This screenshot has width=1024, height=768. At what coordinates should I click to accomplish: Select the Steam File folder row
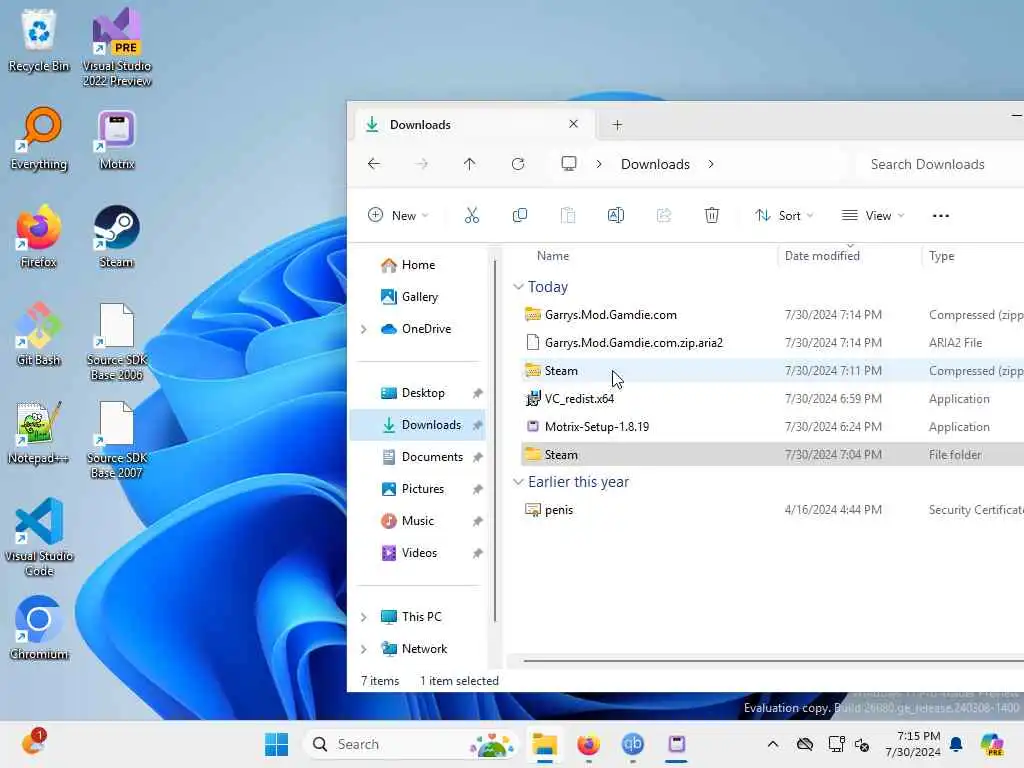[773, 455]
